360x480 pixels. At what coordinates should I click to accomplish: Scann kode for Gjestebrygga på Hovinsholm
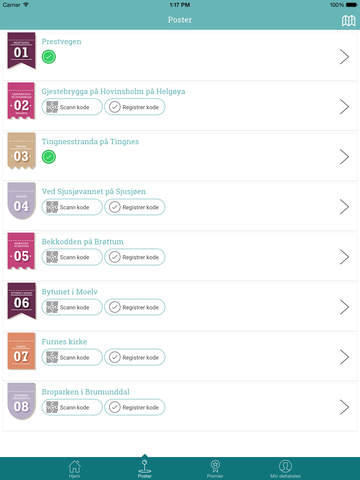[x=72, y=107]
